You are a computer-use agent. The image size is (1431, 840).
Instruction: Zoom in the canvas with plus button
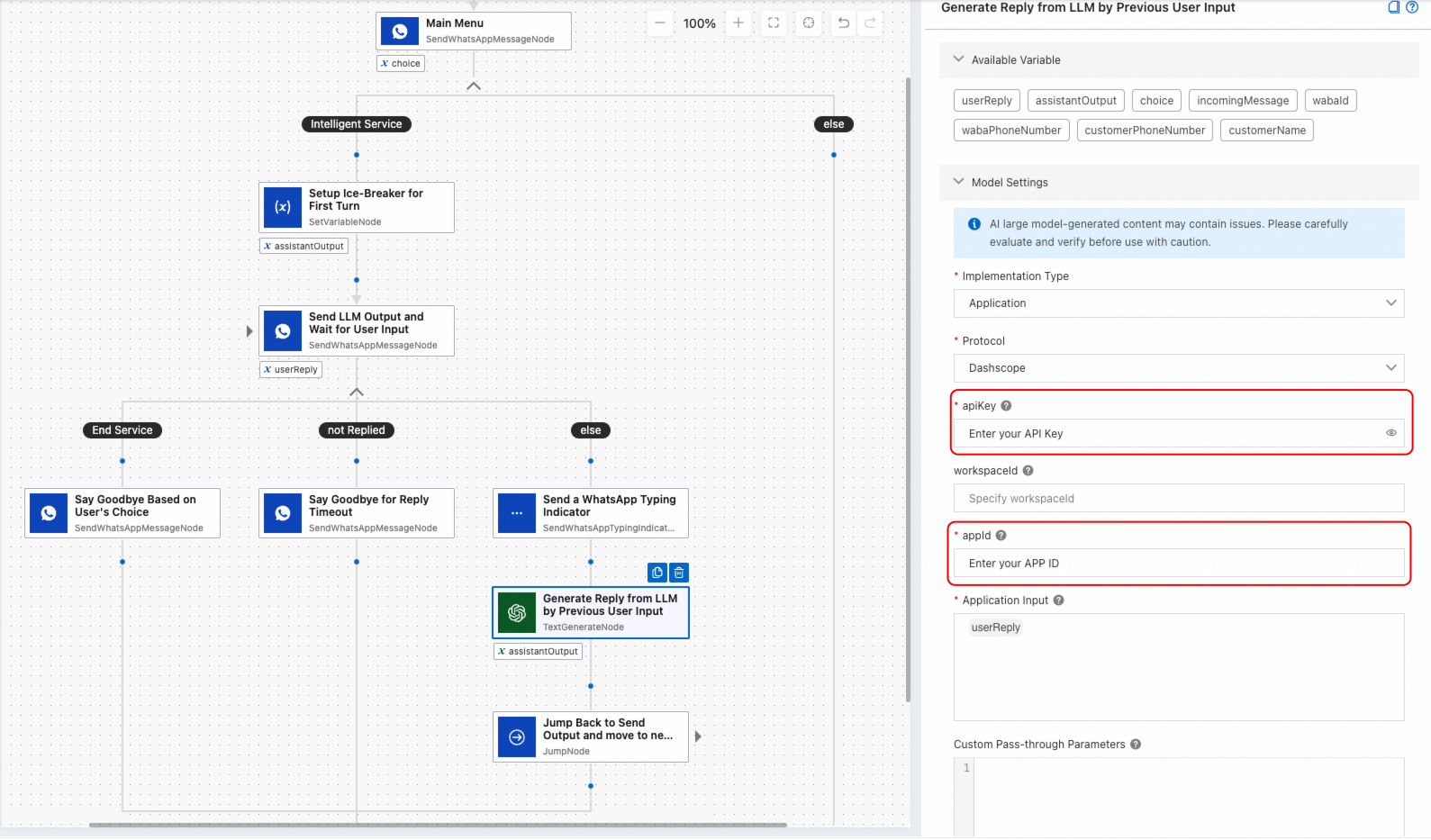pos(738,23)
